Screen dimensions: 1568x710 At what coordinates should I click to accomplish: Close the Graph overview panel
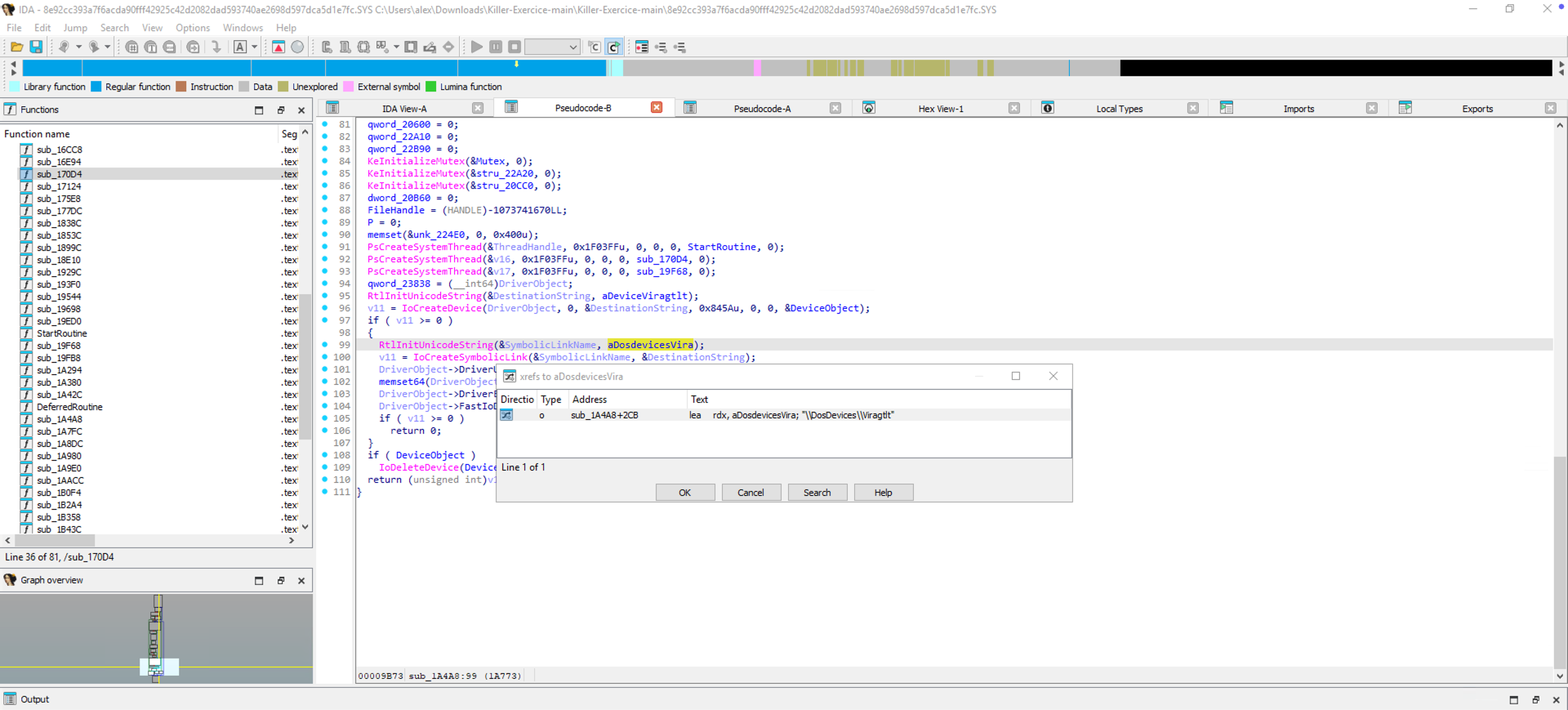(x=301, y=580)
